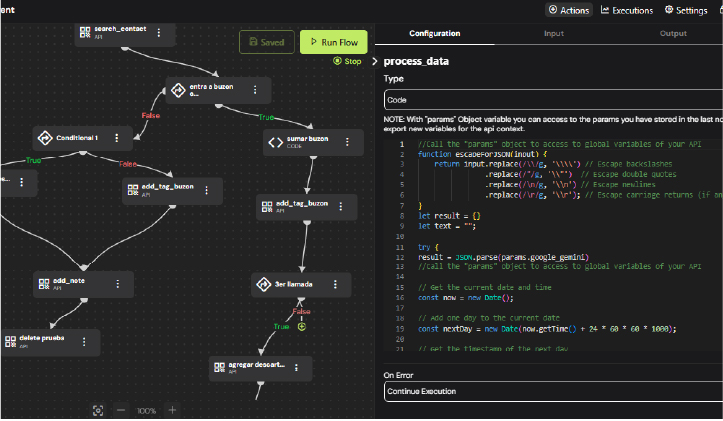This screenshot has width=723, height=421.
Task: Click the fit-to-view icon in zoom controls
Action: 98,410
